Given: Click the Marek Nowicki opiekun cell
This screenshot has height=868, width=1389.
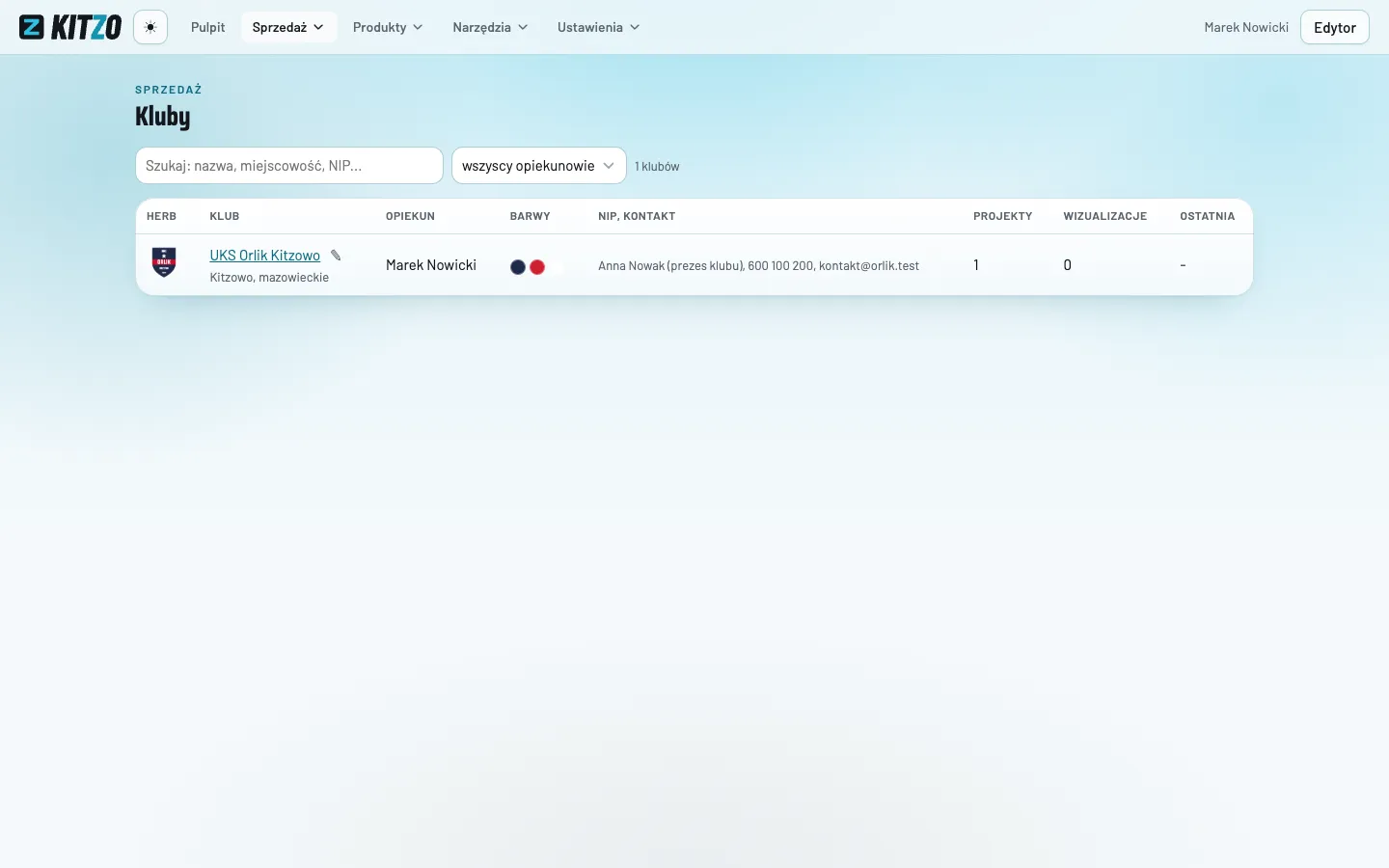Looking at the screenshot, I should coord(431,265).
